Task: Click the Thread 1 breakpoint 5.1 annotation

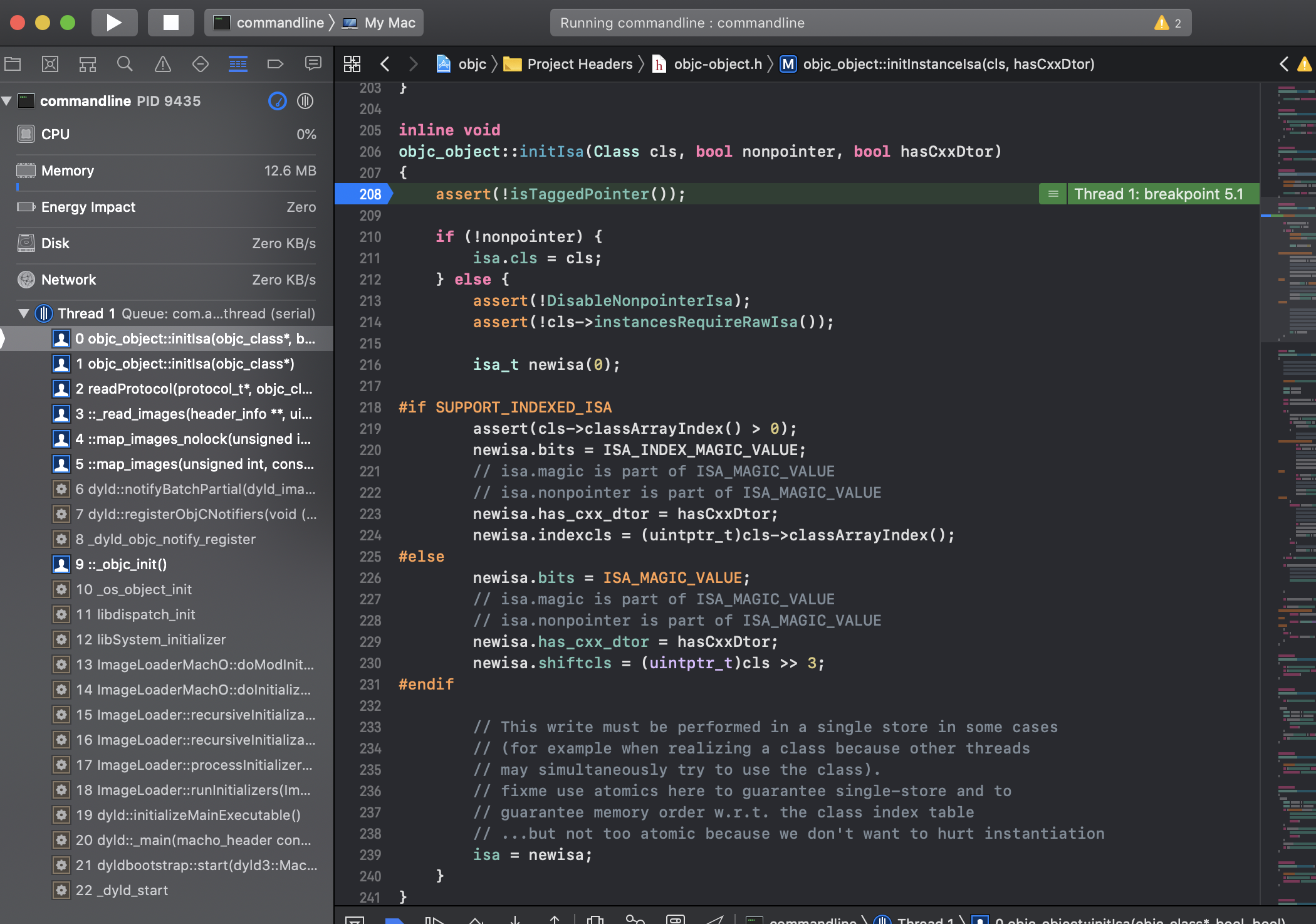Action: pyautogui.click(x=1157, y=194)
